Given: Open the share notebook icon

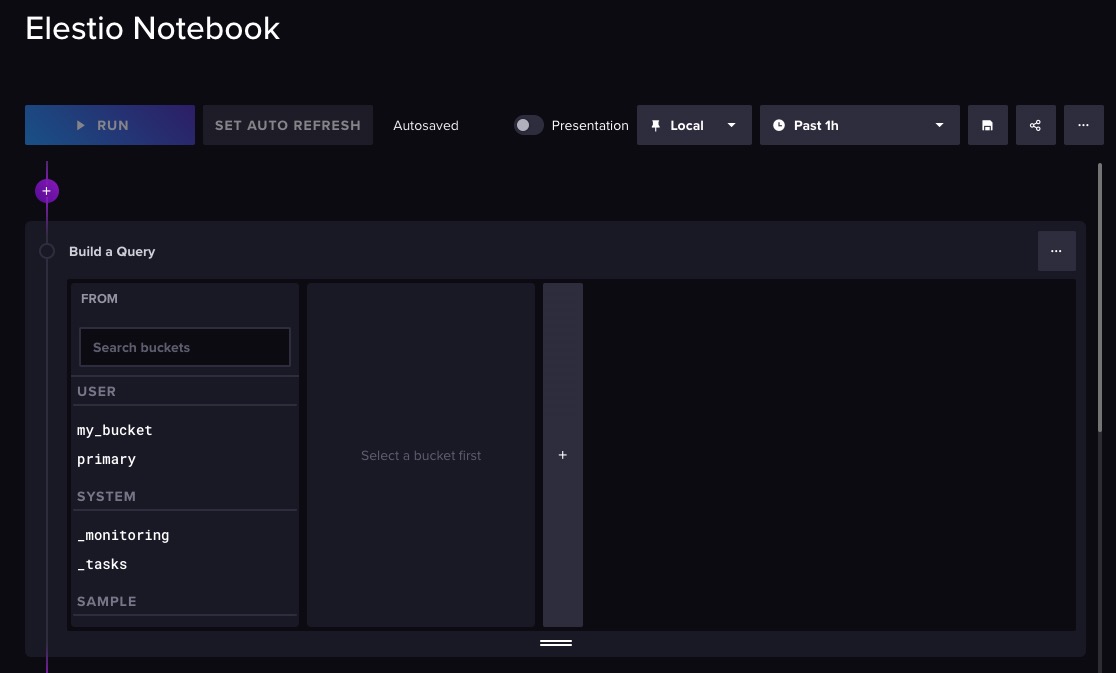Looking at the screenshot, I should point(1035,125).
